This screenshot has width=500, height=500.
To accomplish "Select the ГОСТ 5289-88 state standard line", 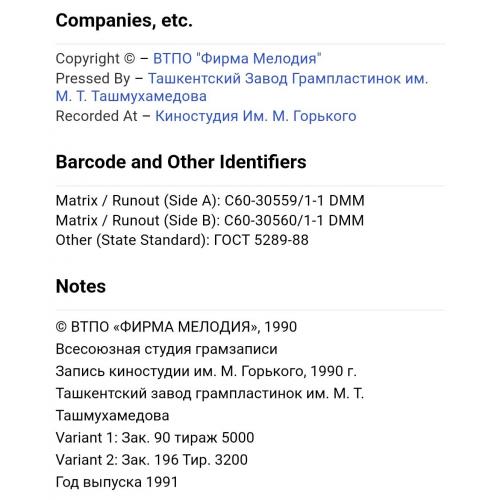I will tap(182, 240).
